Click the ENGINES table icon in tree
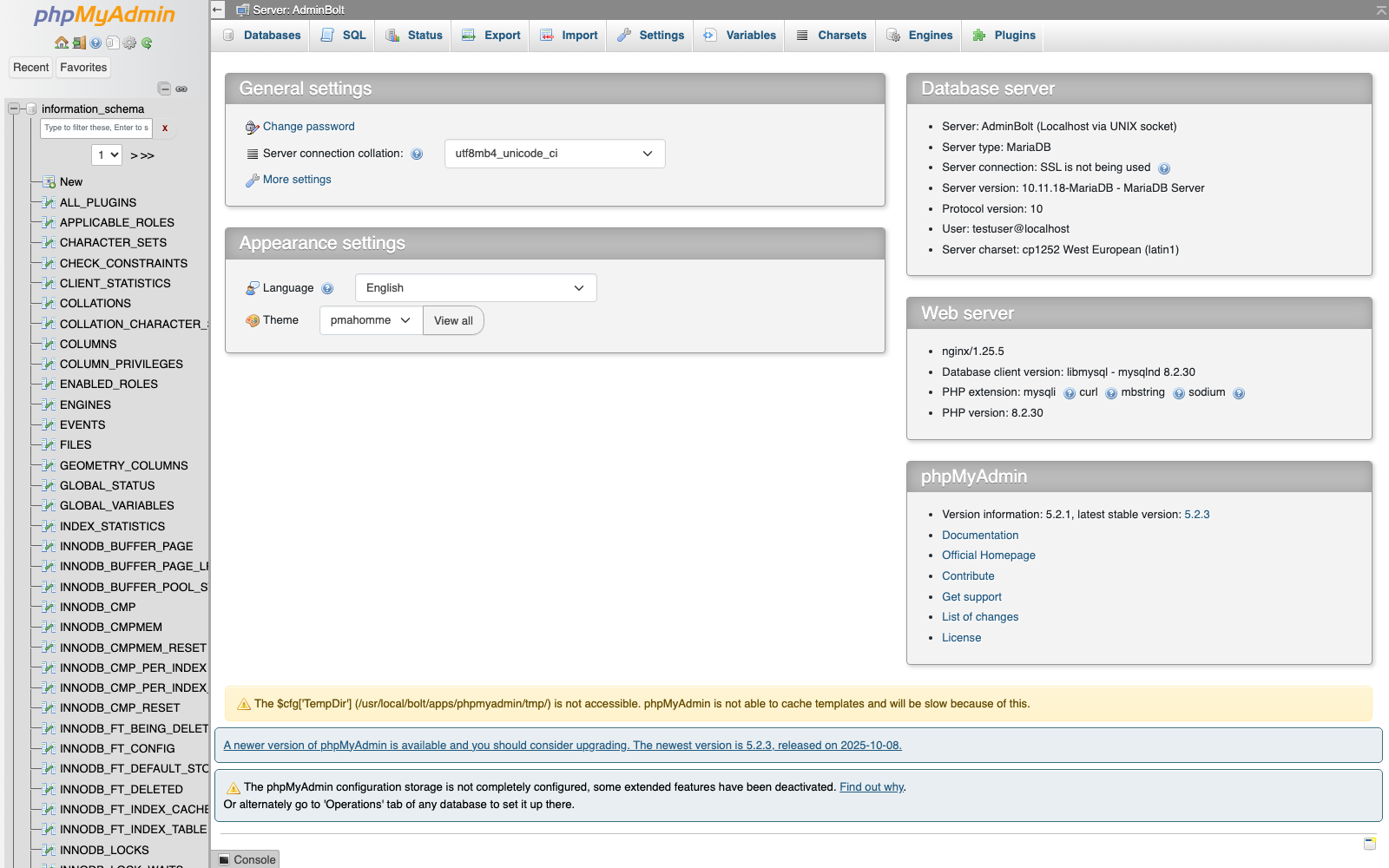The width and height of the screenshot is (1389, 868). (49, 404)
